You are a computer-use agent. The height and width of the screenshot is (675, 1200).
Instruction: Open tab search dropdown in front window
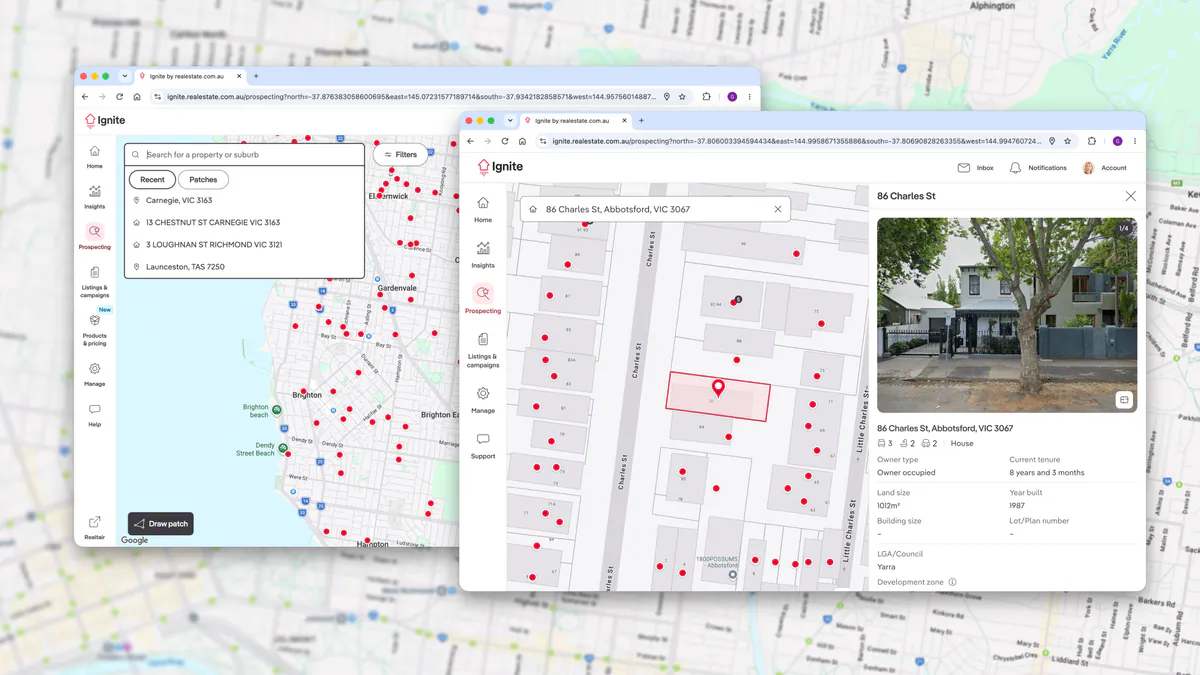click(x=510, y=120)
